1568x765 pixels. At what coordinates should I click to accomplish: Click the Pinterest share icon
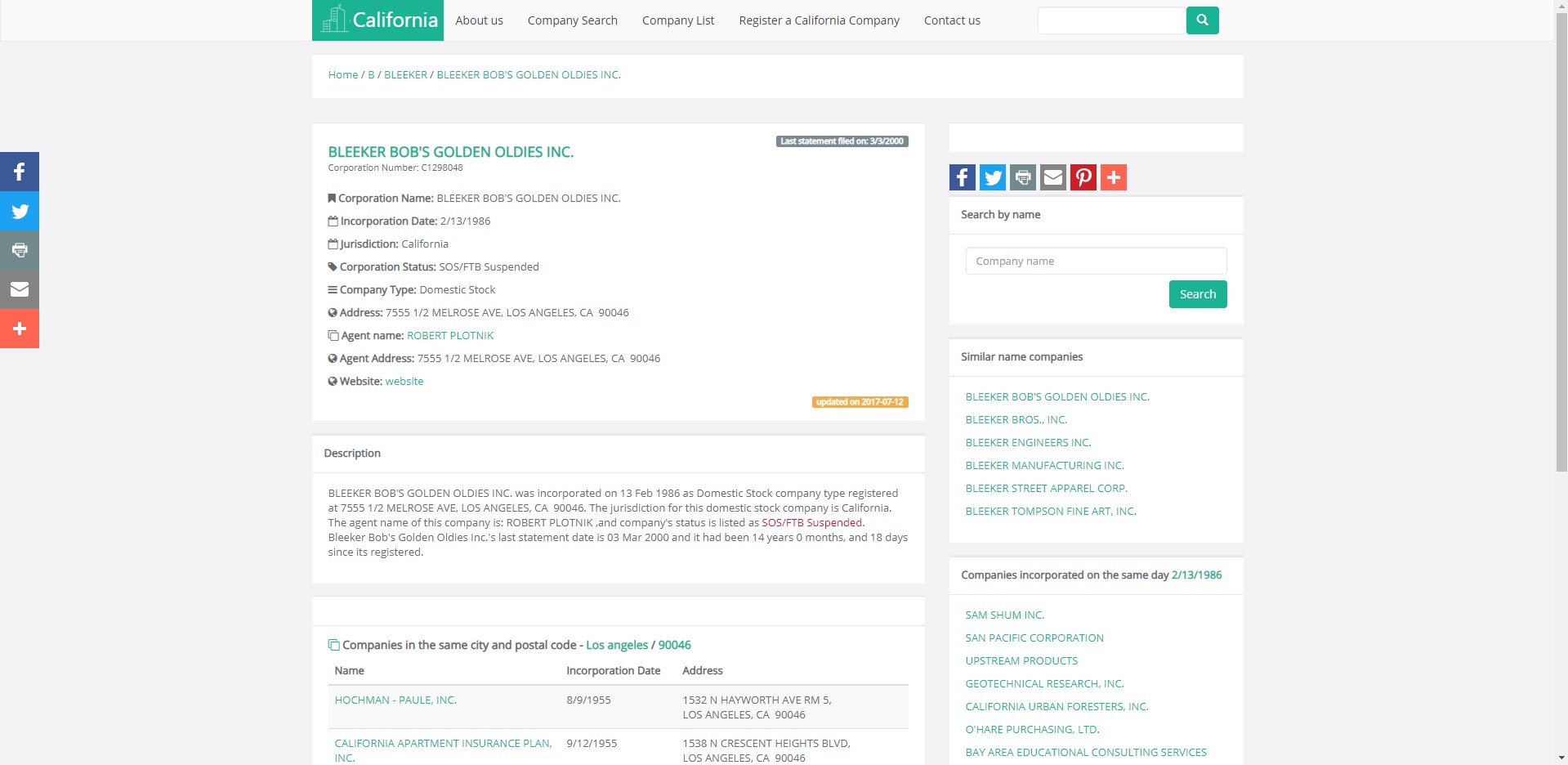point(1083,177)
